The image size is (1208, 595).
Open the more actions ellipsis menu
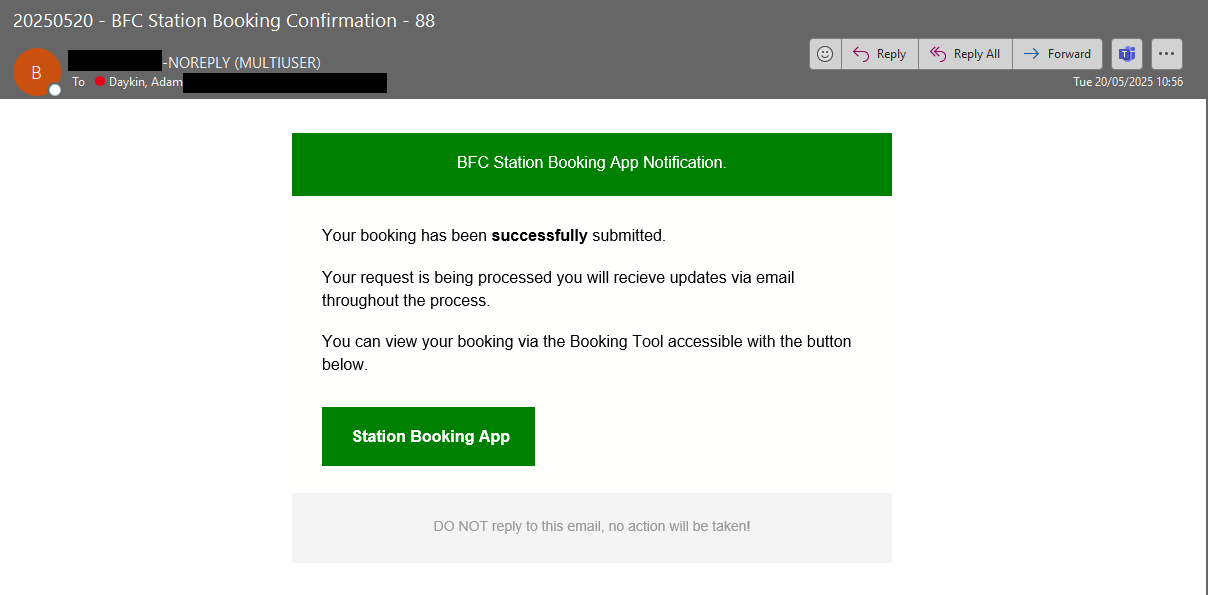coord(1167,54)
